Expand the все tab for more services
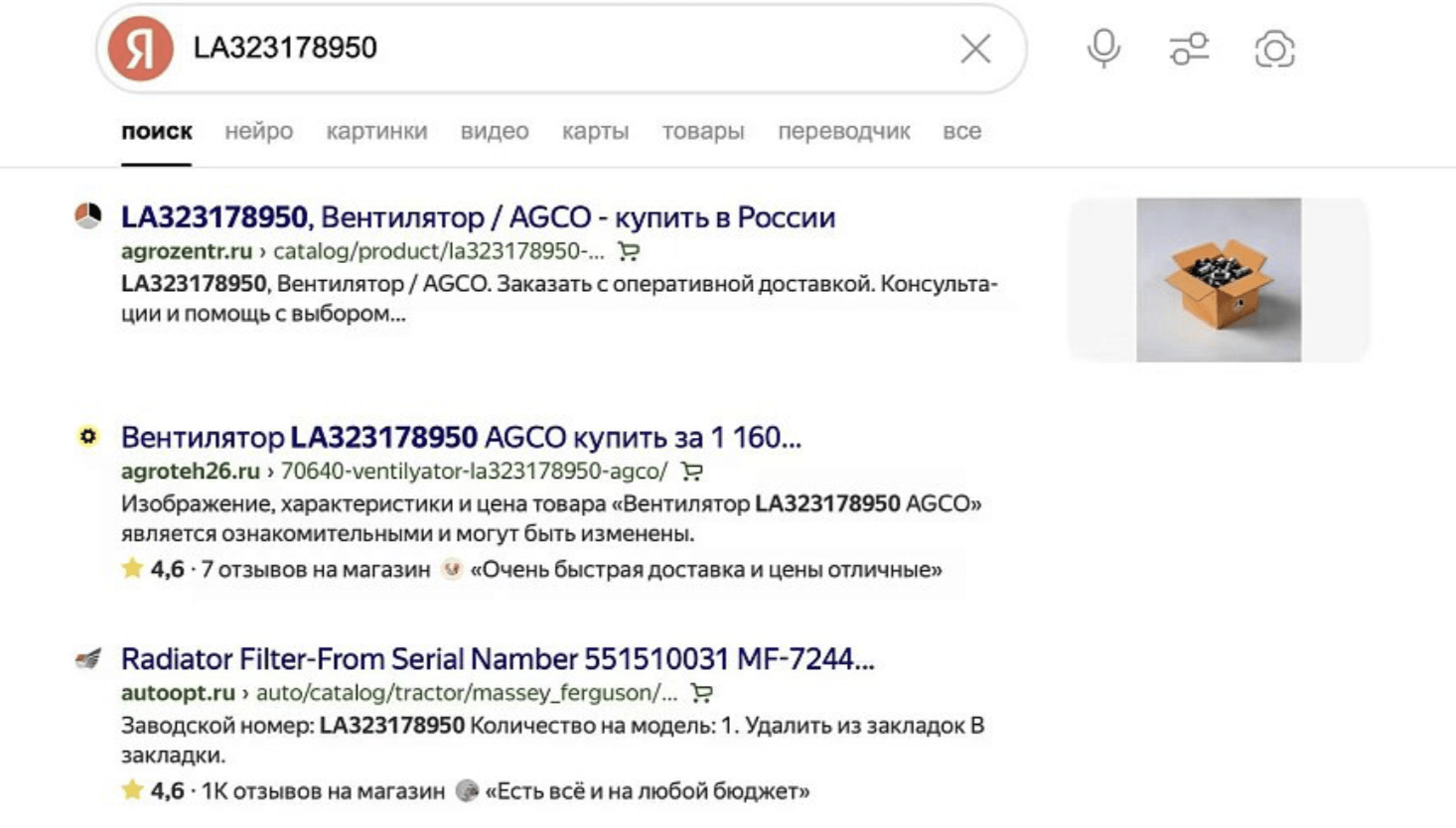The height and width of the screenshot is (828, 1456). pos(961,131)
